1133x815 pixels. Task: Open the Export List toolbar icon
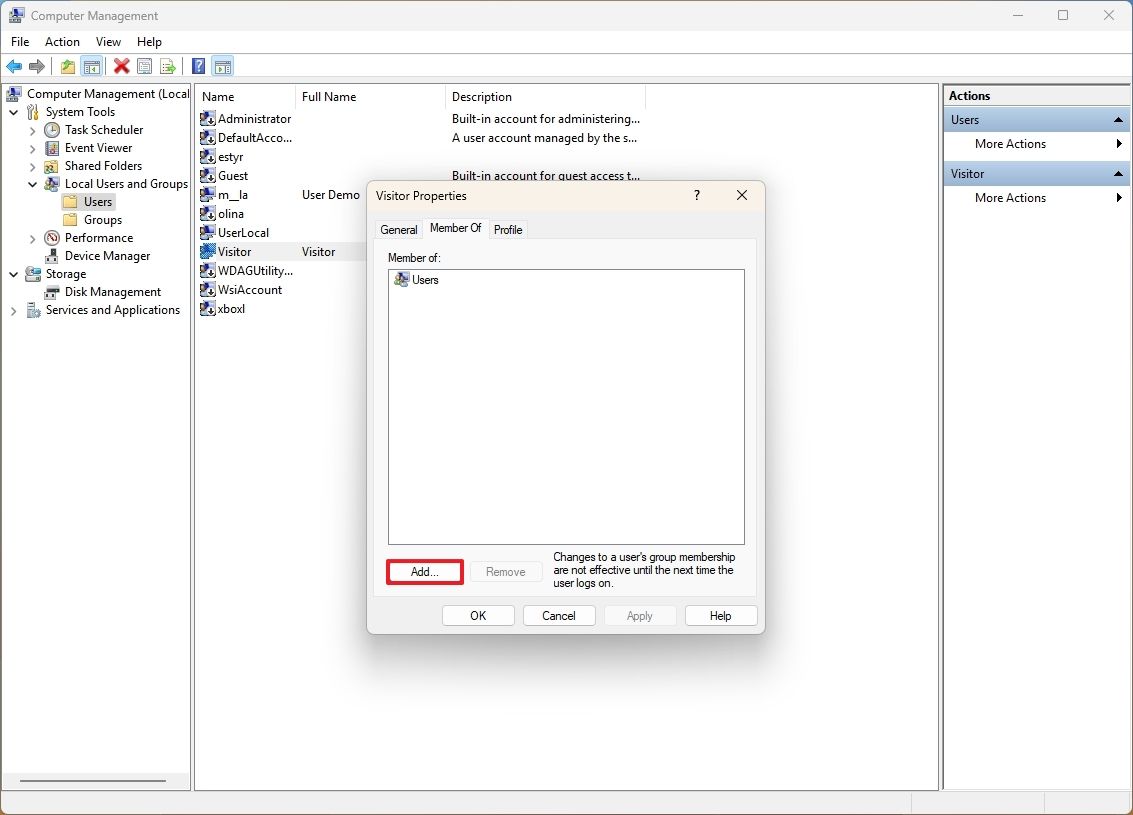[168, 66]
